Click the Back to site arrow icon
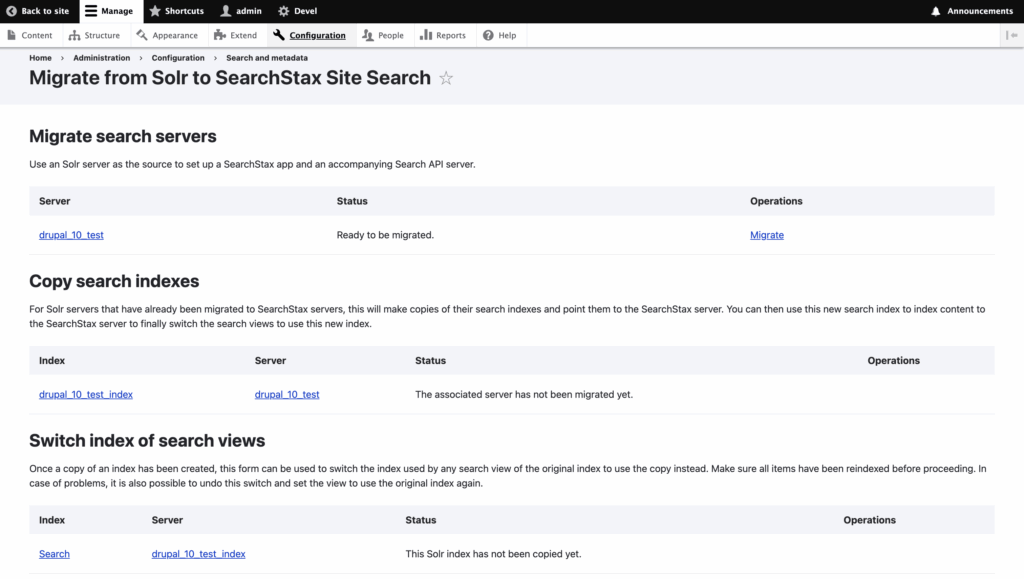Image resolution: width=1024 pixels, height=579 pixels. (11, 11)
